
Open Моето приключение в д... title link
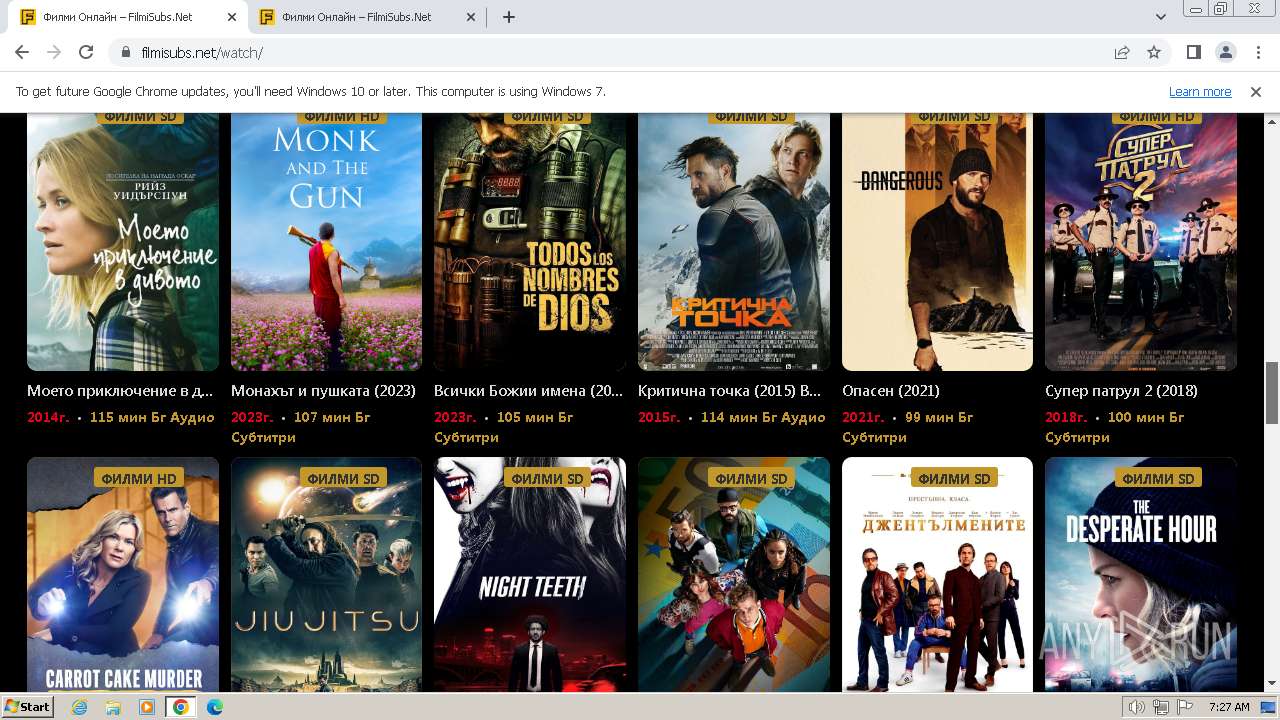120,391
